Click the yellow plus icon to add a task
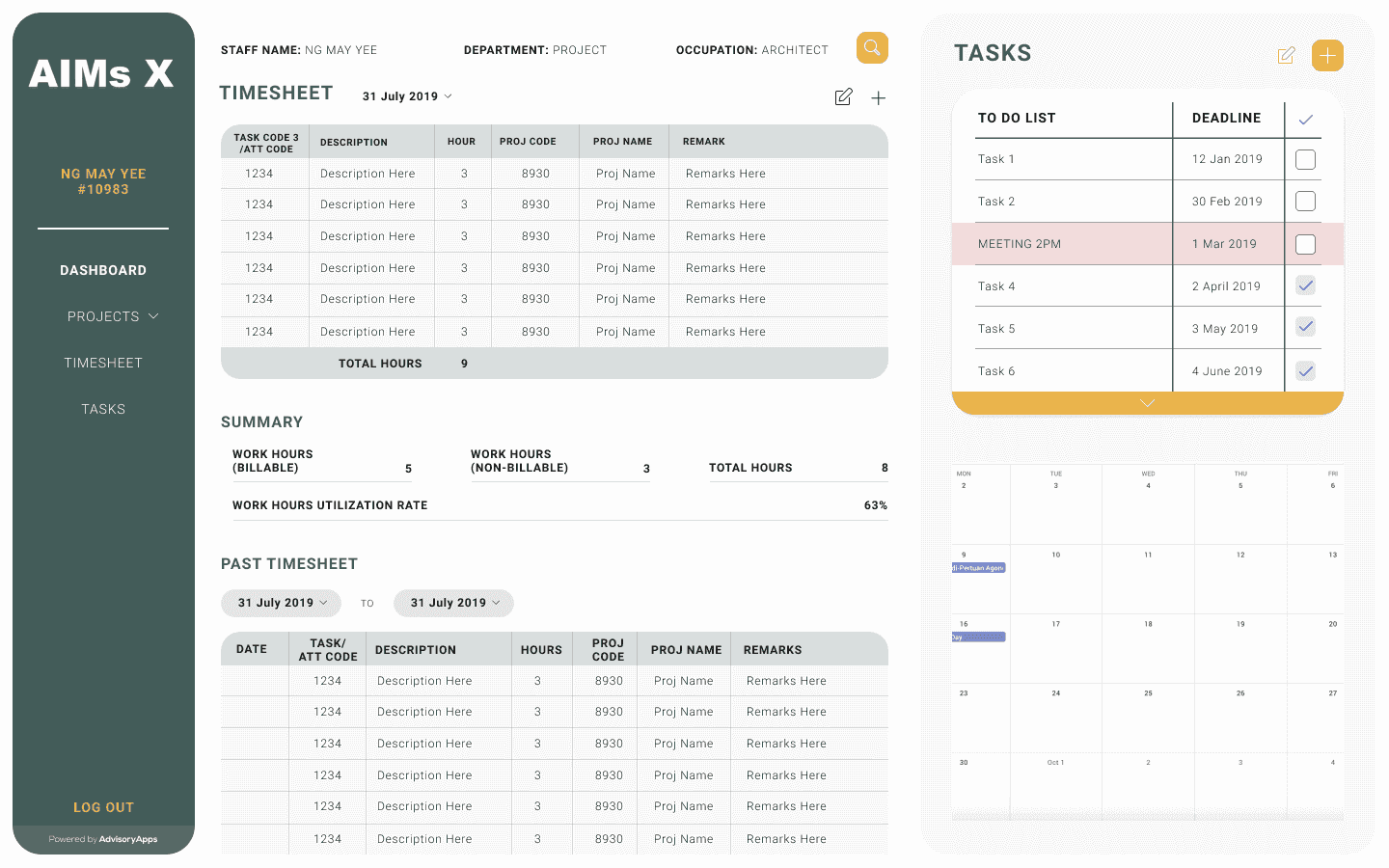 click(1328, 56)
